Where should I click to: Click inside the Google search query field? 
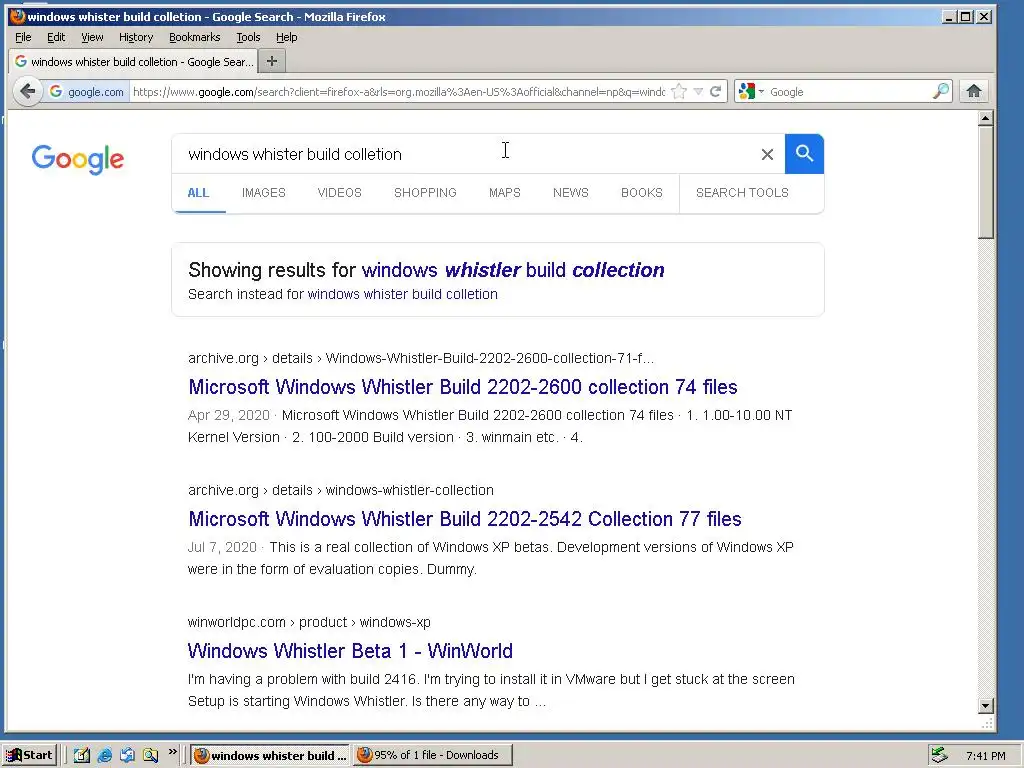(x=464, y=154)
